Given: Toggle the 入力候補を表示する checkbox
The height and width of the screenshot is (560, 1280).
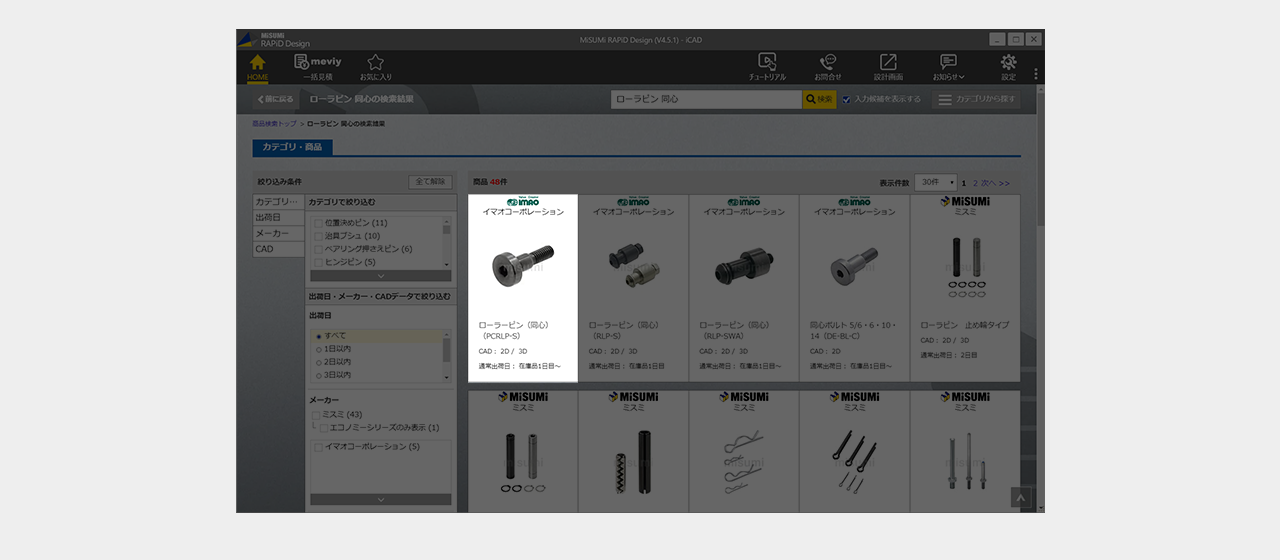Looking at the screenshot, I should point(847,100).
